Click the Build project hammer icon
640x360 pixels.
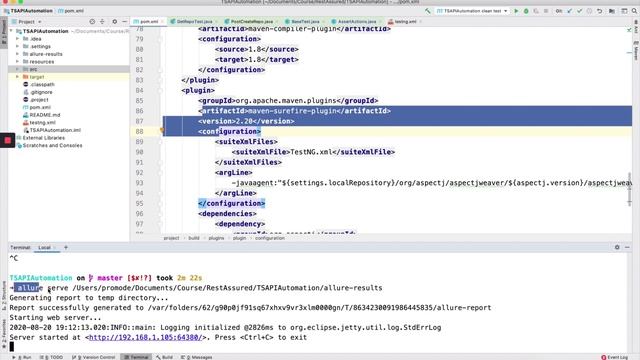coord(427,11)
